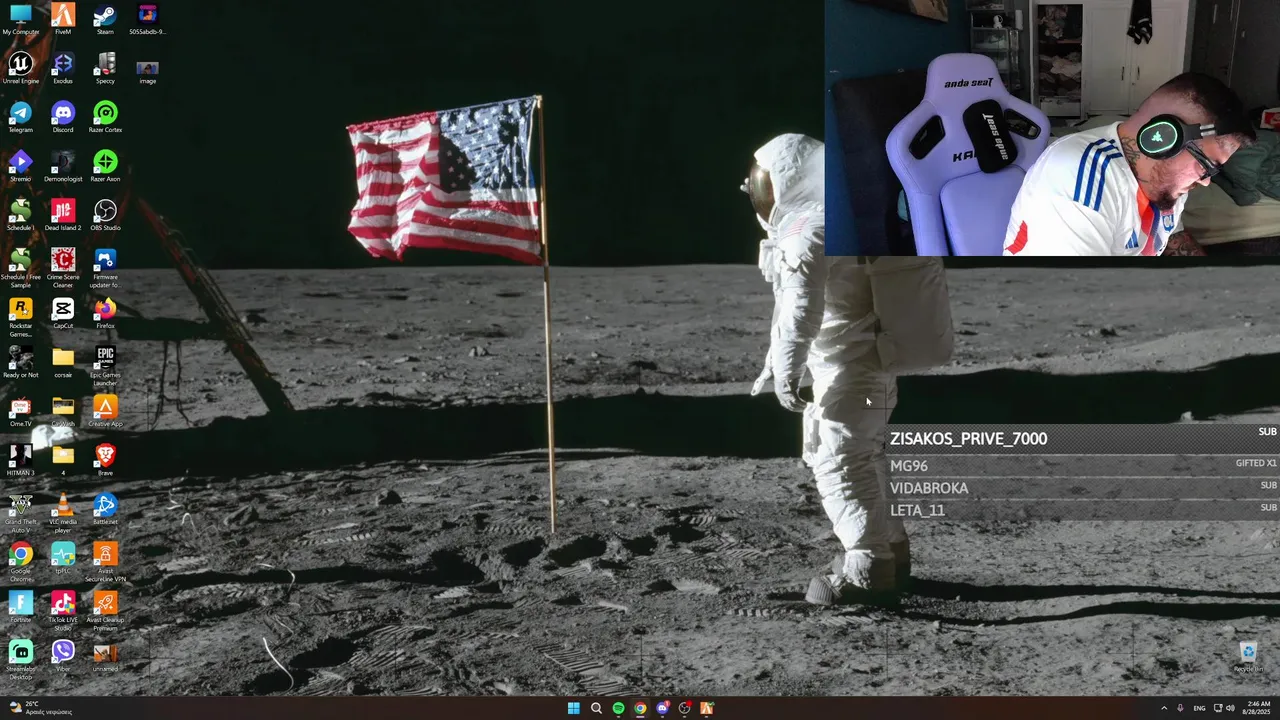
Task: Open the My Computer desktop icon
Action: [21, 19]
